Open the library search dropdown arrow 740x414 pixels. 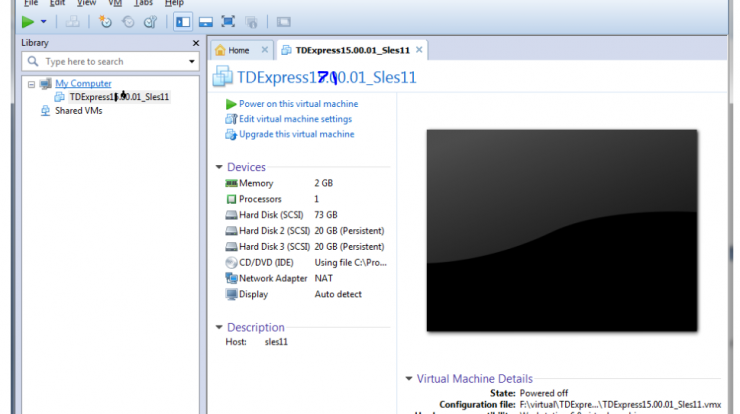click(192, 61)
